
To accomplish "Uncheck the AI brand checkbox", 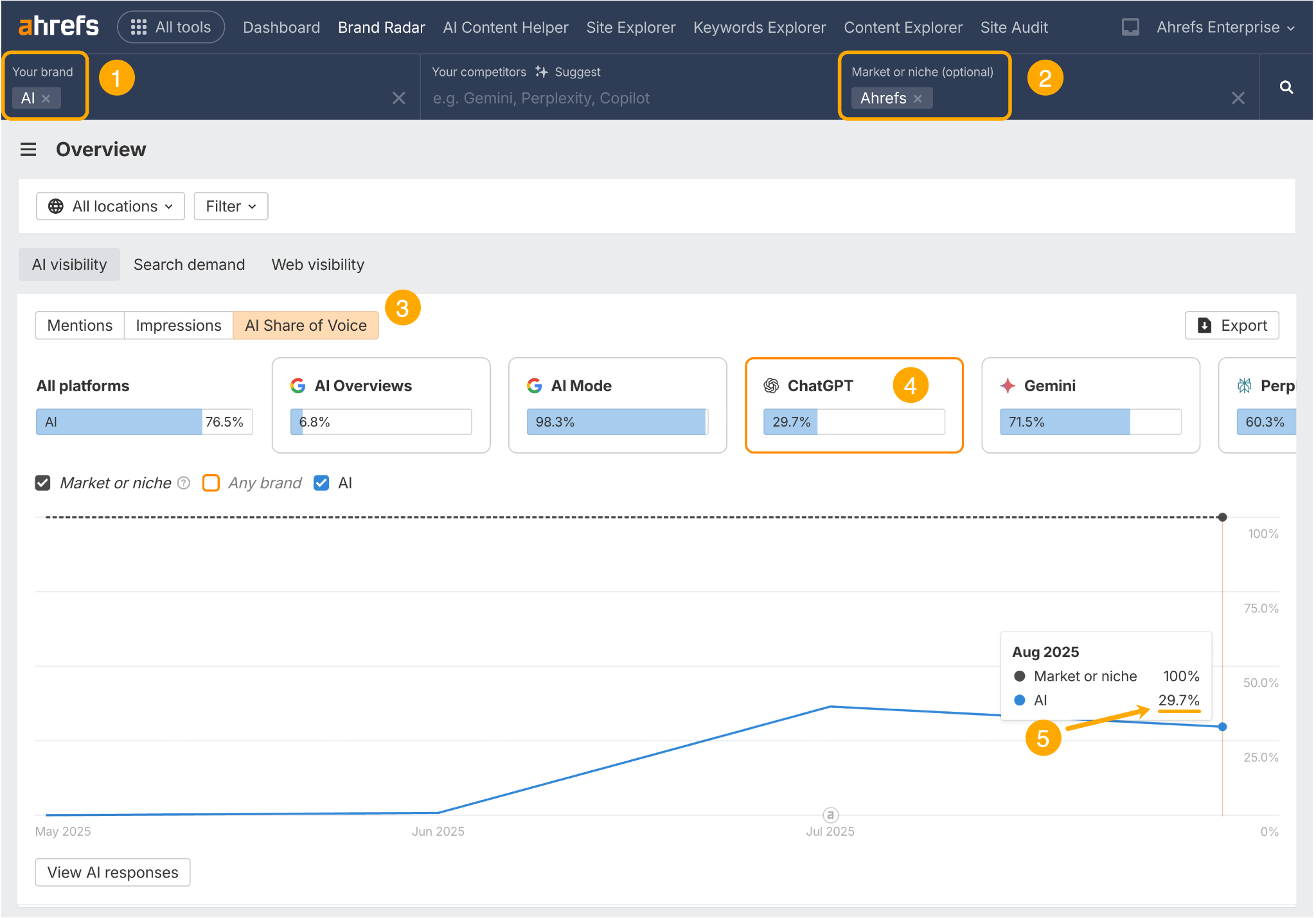I will pos(321,482).
